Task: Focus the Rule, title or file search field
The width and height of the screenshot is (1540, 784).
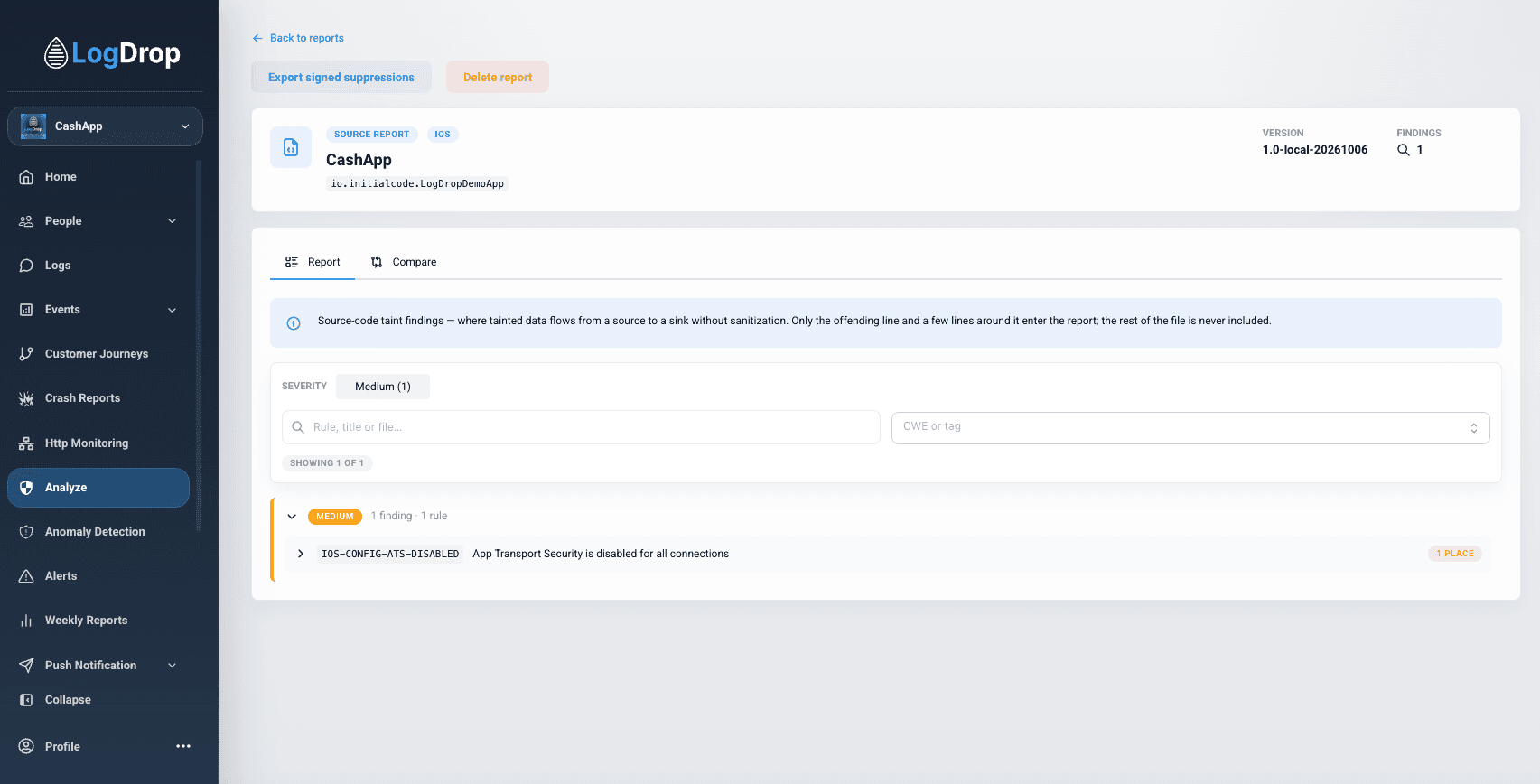Action: pos(581,427)
